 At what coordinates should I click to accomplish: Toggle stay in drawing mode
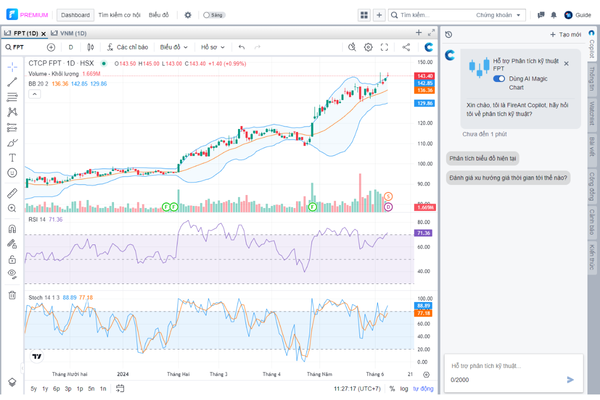click(x=12, y=244)
